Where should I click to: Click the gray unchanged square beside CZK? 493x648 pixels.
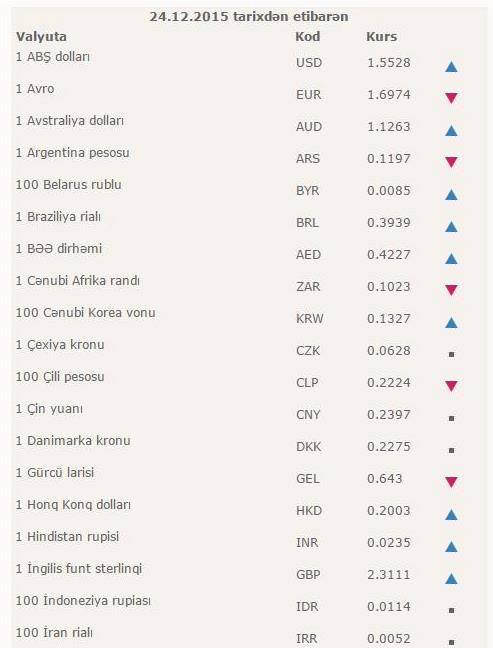tap(451, 354)
